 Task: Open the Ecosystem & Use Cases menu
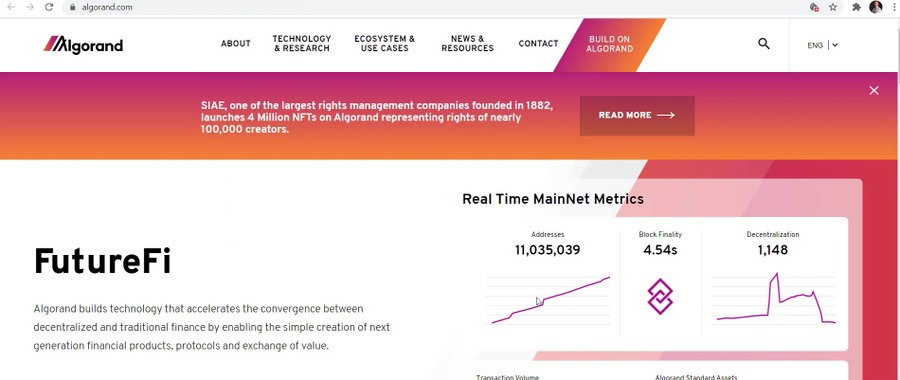[x=385, y=44]
